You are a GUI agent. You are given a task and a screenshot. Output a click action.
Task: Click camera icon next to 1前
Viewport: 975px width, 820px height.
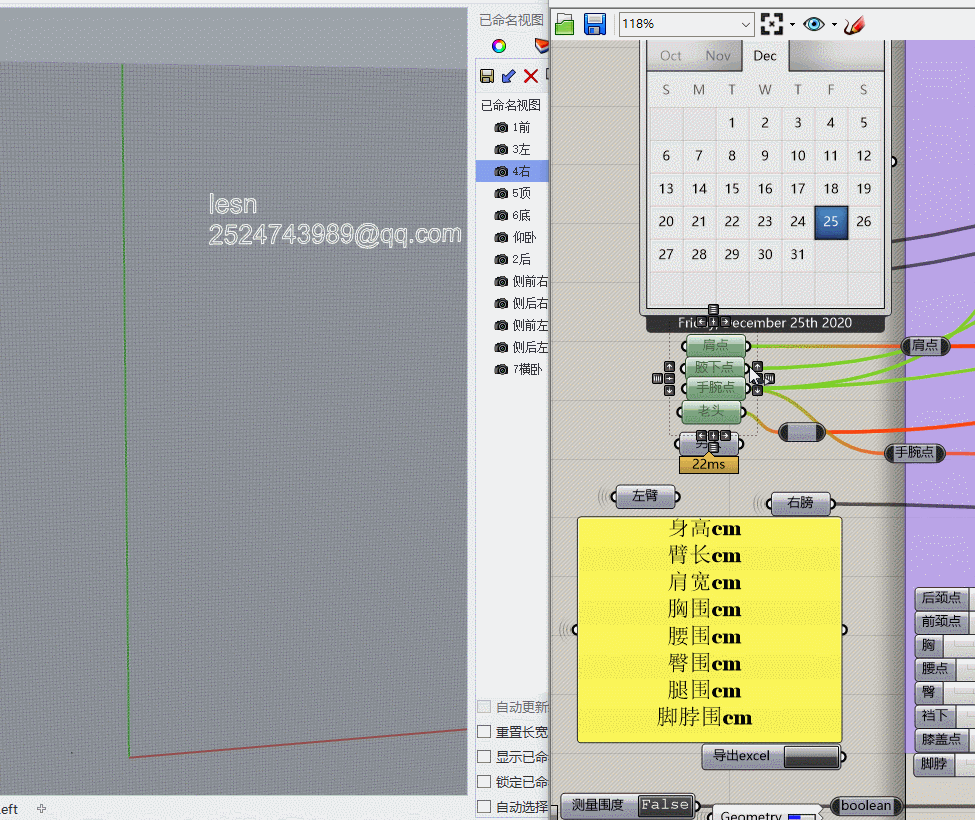501,127
